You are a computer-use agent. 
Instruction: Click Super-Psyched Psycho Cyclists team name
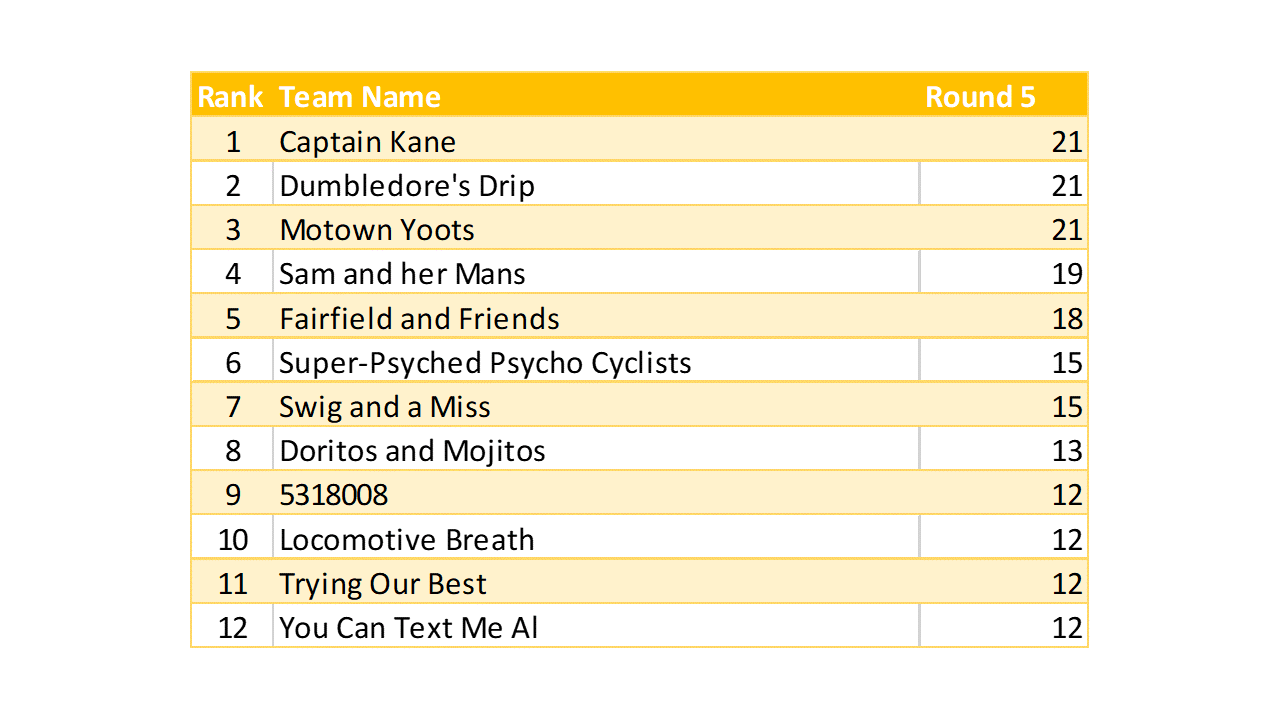click(x=485, y=362)
